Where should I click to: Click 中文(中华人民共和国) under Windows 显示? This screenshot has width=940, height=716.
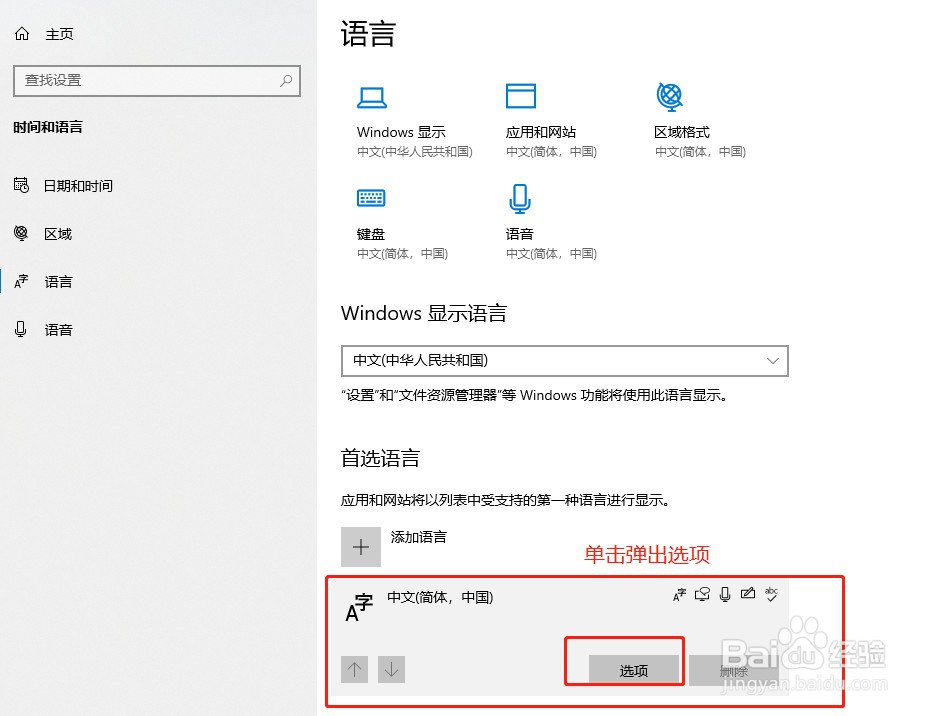click(x=415, y=152)
